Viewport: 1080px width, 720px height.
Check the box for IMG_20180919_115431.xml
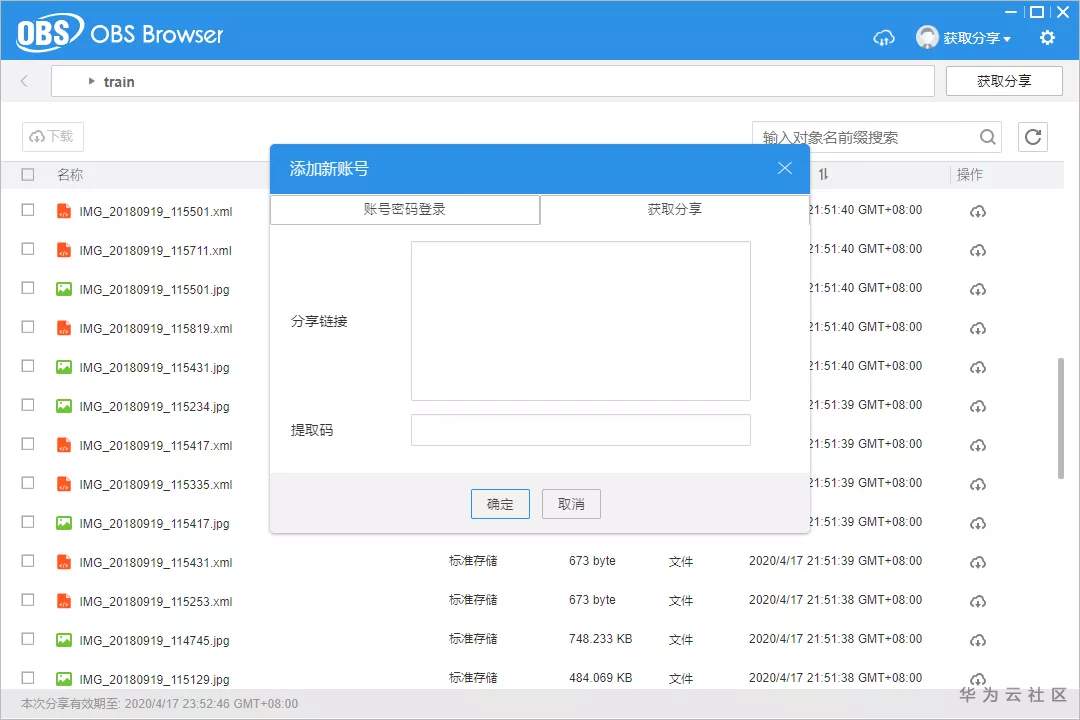pos(28,561)
